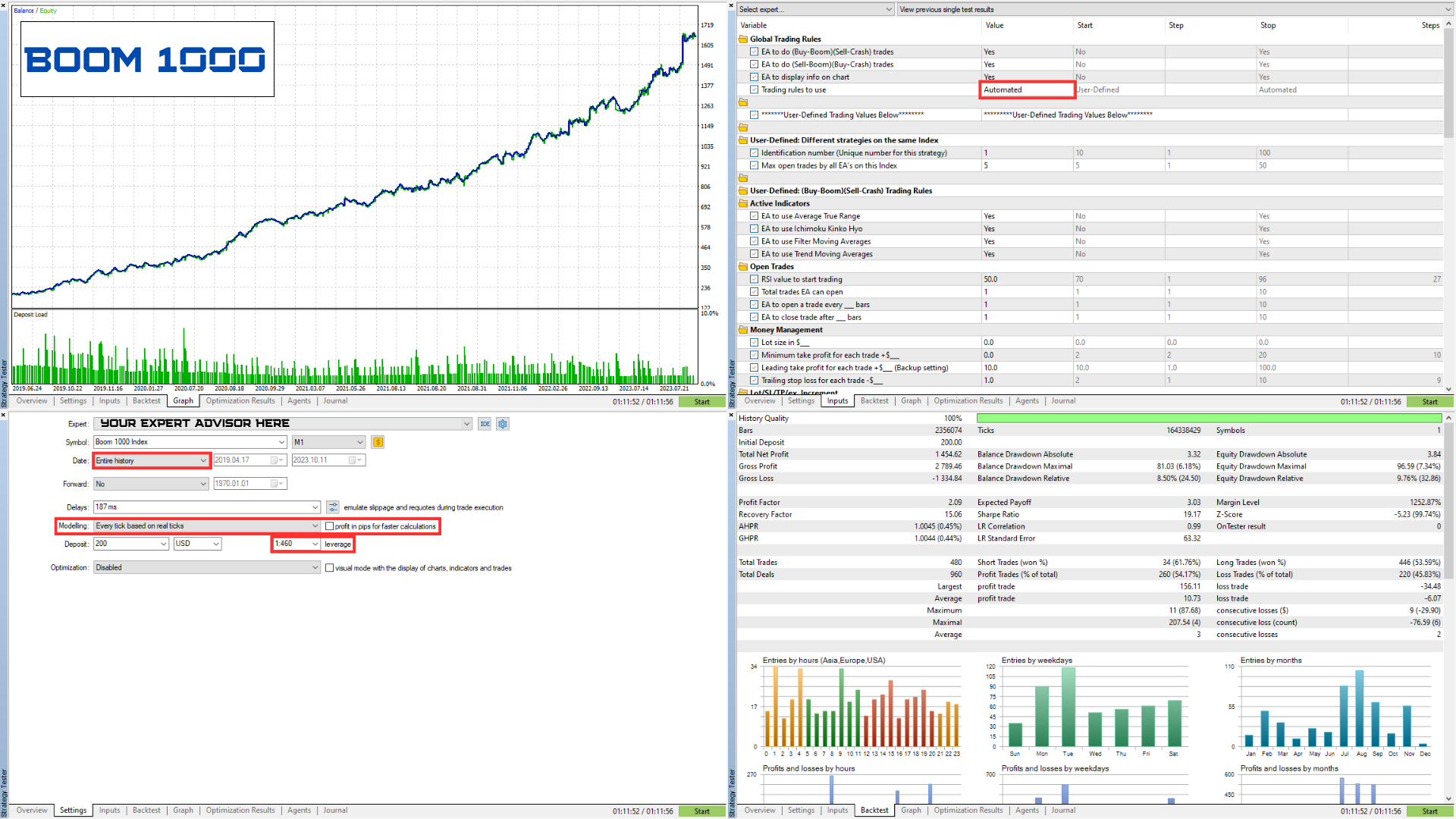The height and width of the screenshot is (819, 1456).
Task: Close the Inputs panel with X icon
Action: [x=732, y=5]
